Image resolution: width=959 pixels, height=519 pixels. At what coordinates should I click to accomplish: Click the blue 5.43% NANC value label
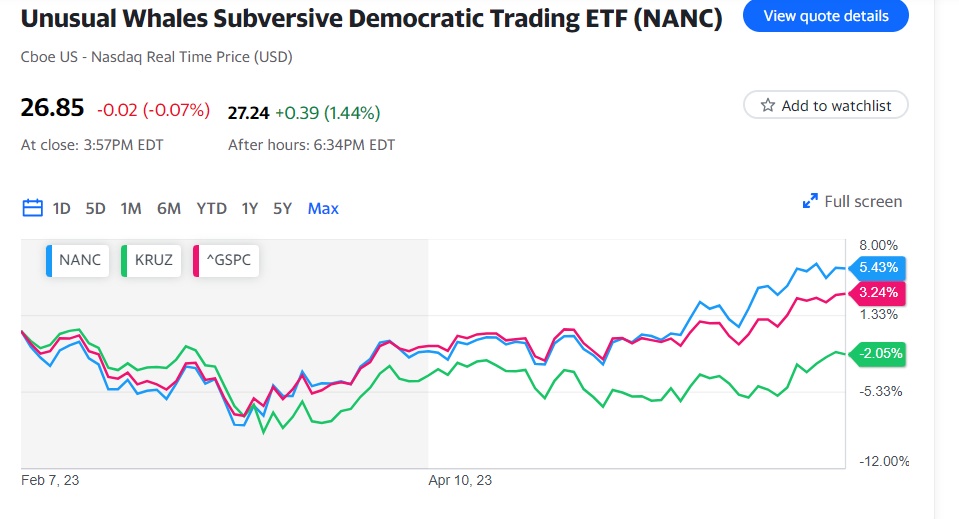click(877, 268)
